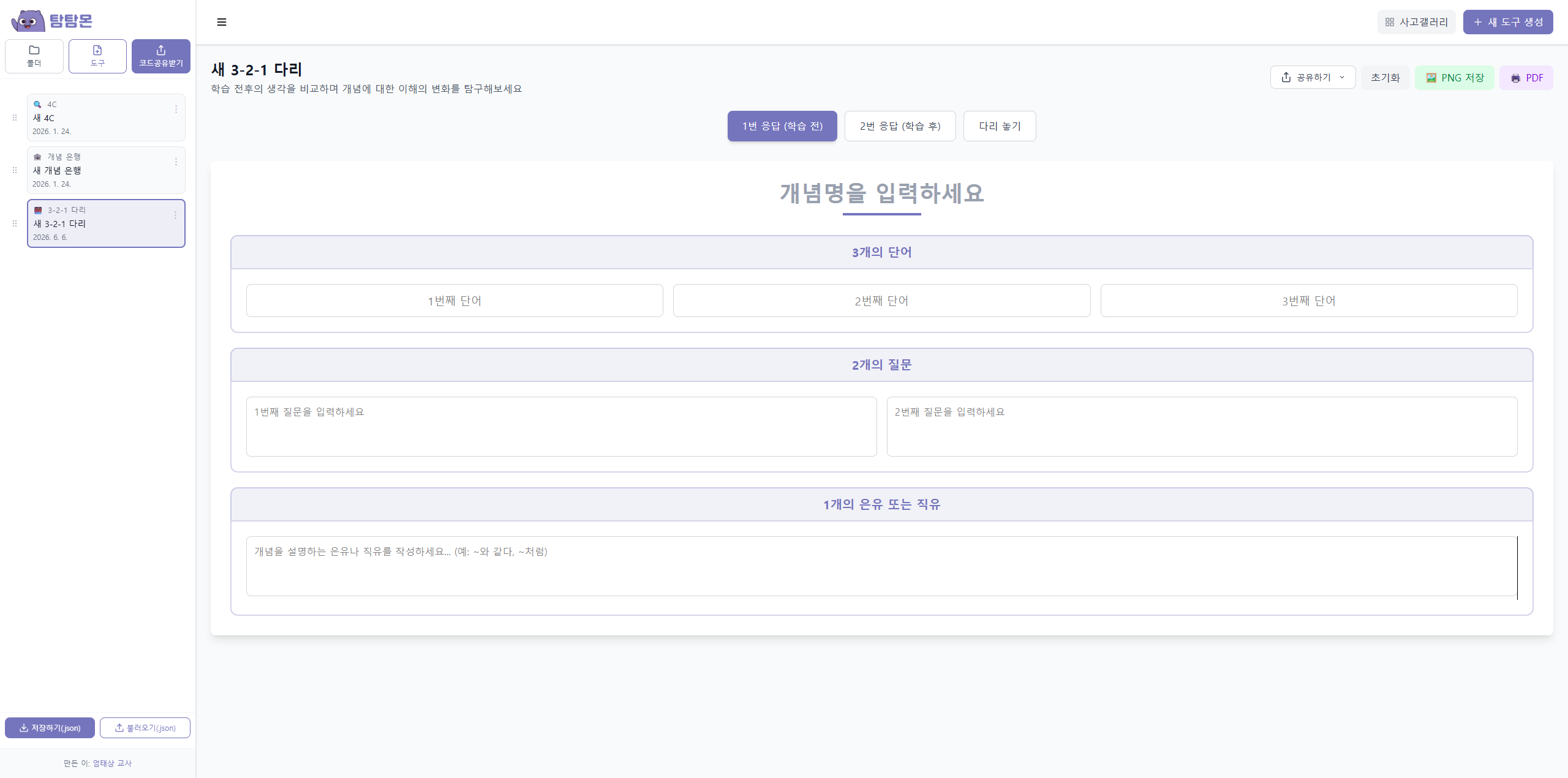Click 새 도구 생성 button
This screenshot has height=778, width=1568.
tap(1508, 22)
